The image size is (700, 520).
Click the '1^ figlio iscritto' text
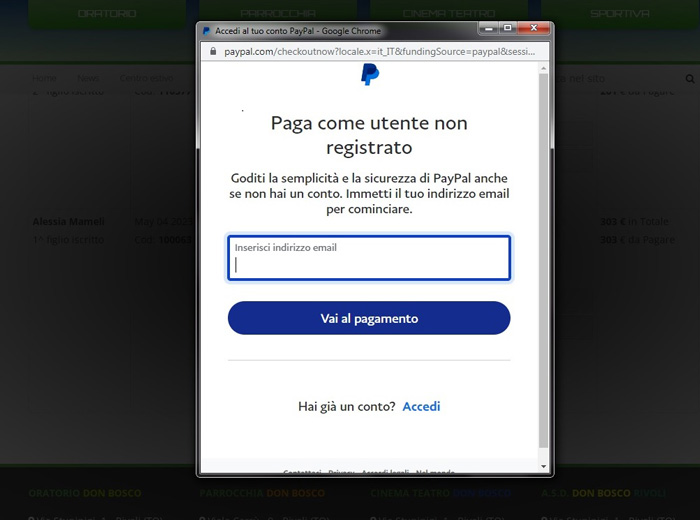68,240
